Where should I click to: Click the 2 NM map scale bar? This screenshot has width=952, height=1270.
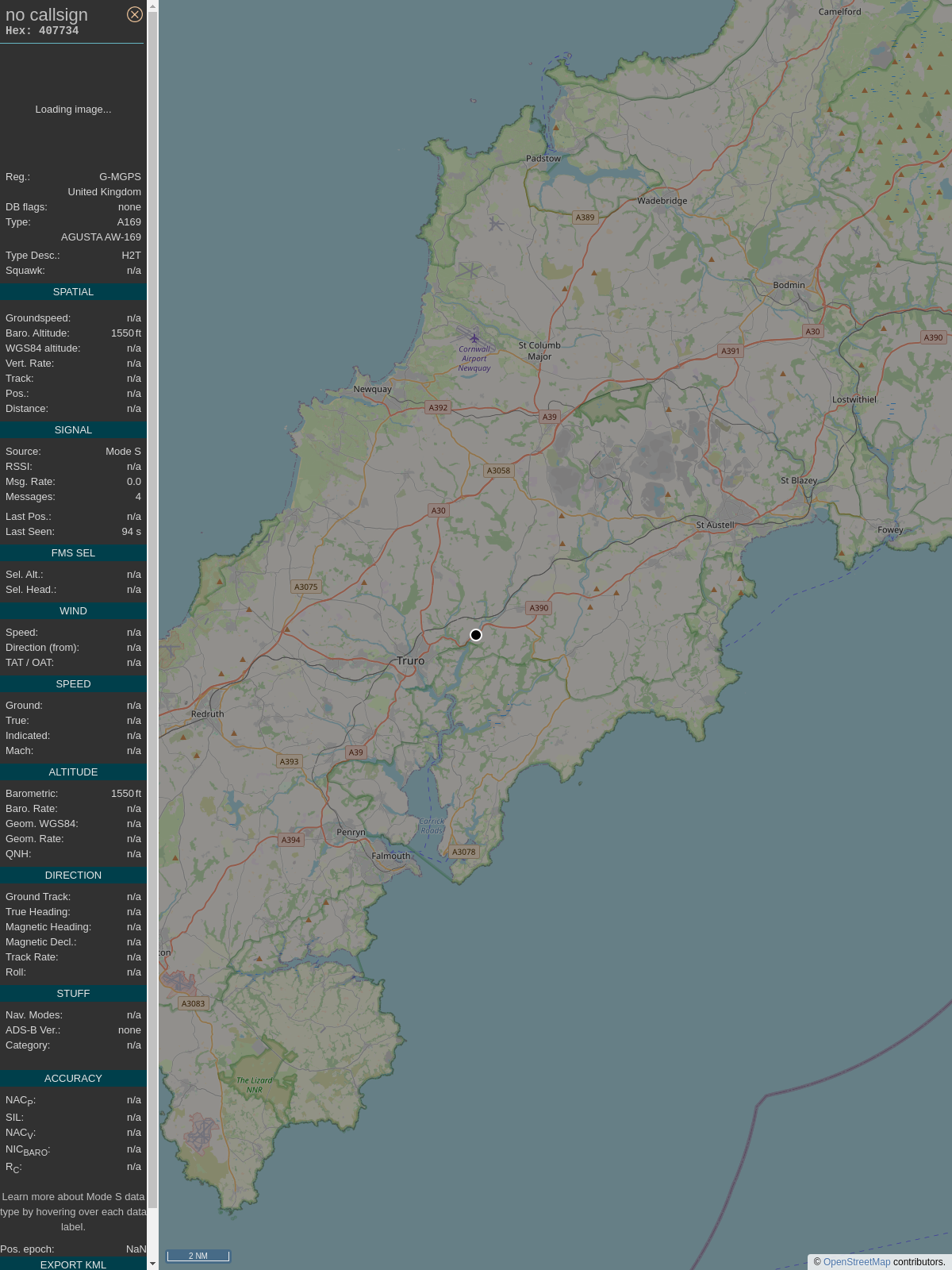point(198,1256)
